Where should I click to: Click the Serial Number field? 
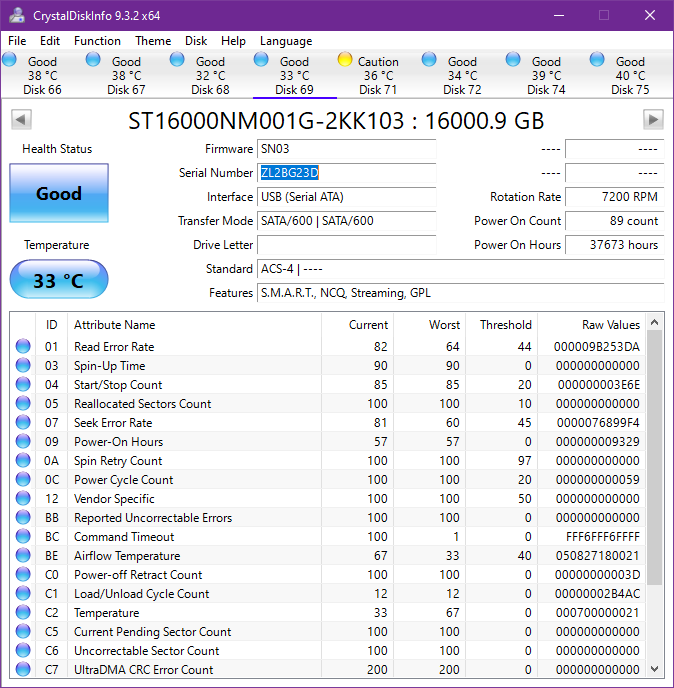[346, 173]
